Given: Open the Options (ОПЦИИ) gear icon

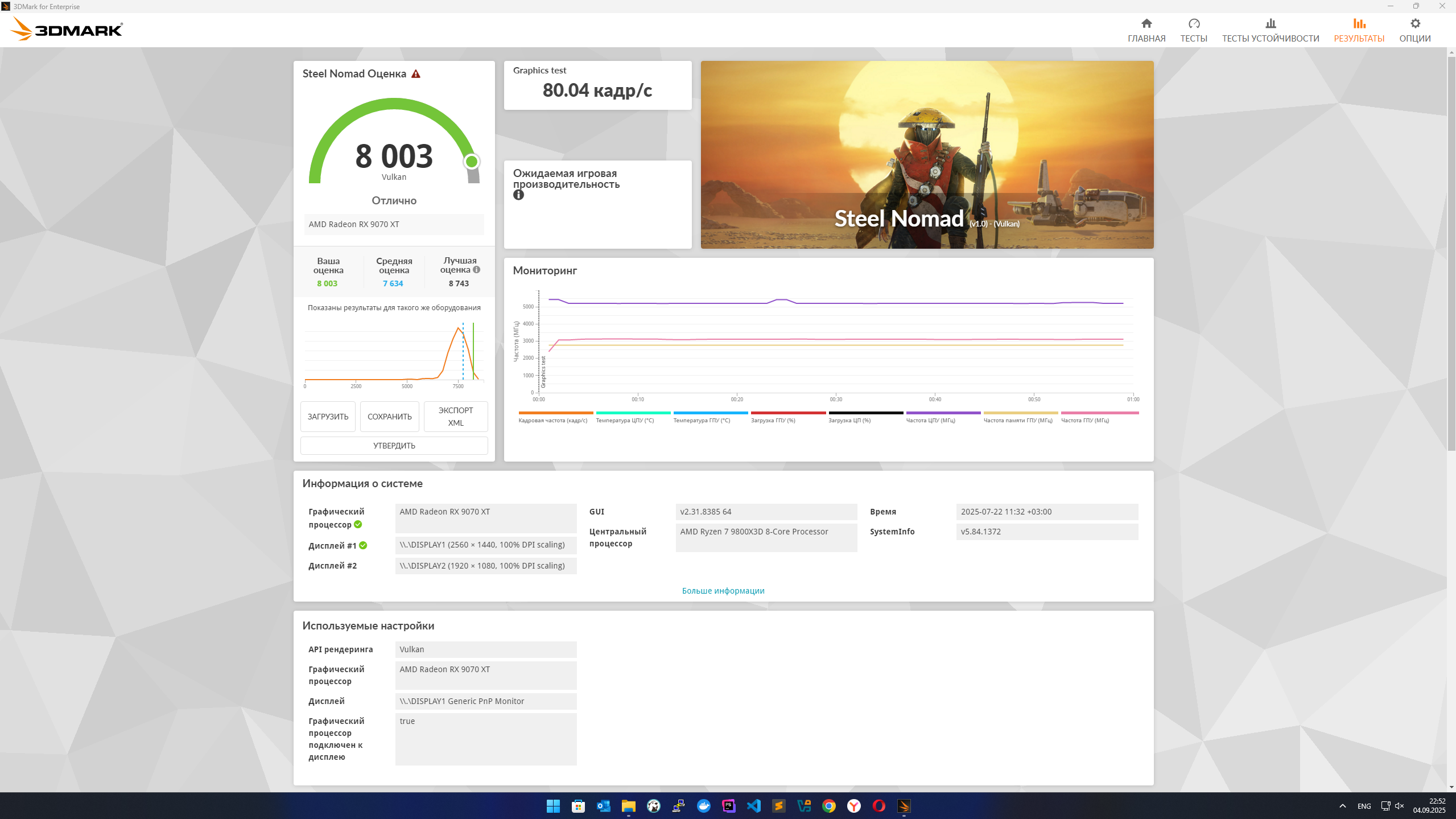Looking at the screenshot, I should pyautogui.click(x=1414, y=23).
